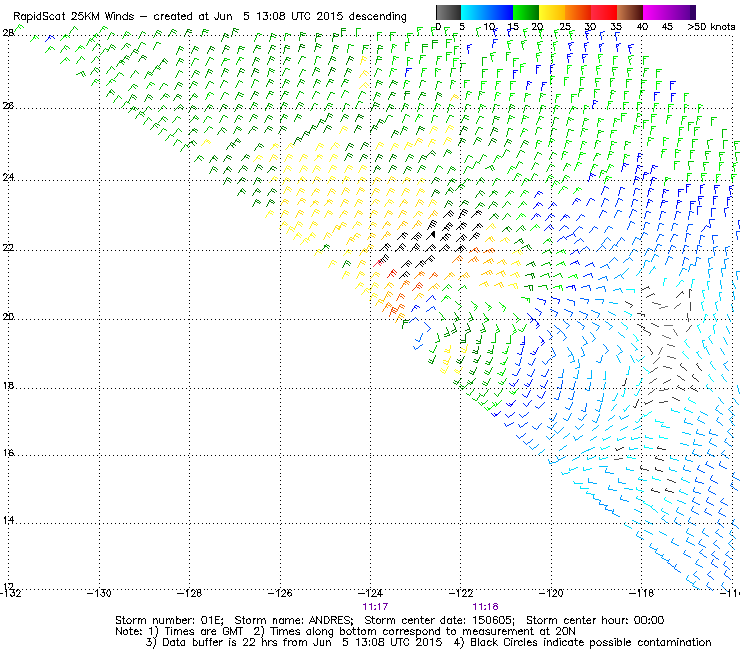Click the '45' label under the color scale
Screen dimensions: 740x650
667,27
